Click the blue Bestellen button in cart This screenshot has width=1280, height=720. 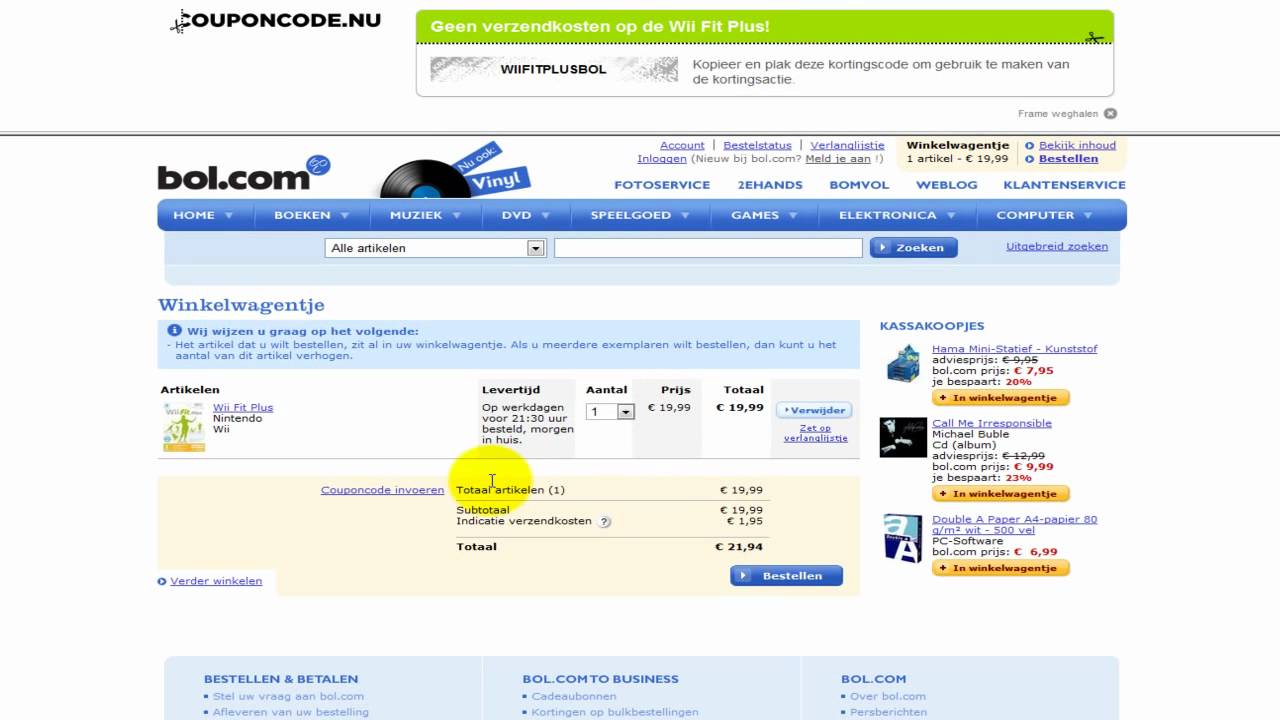(787, 576)
